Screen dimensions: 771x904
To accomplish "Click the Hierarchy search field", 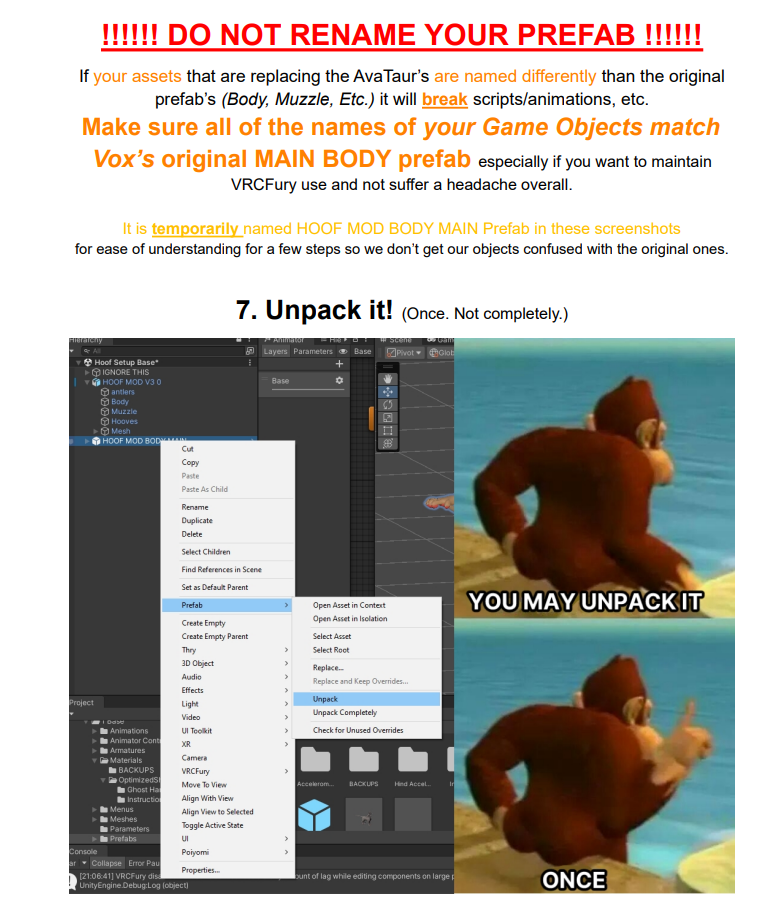I will [164, 351].
